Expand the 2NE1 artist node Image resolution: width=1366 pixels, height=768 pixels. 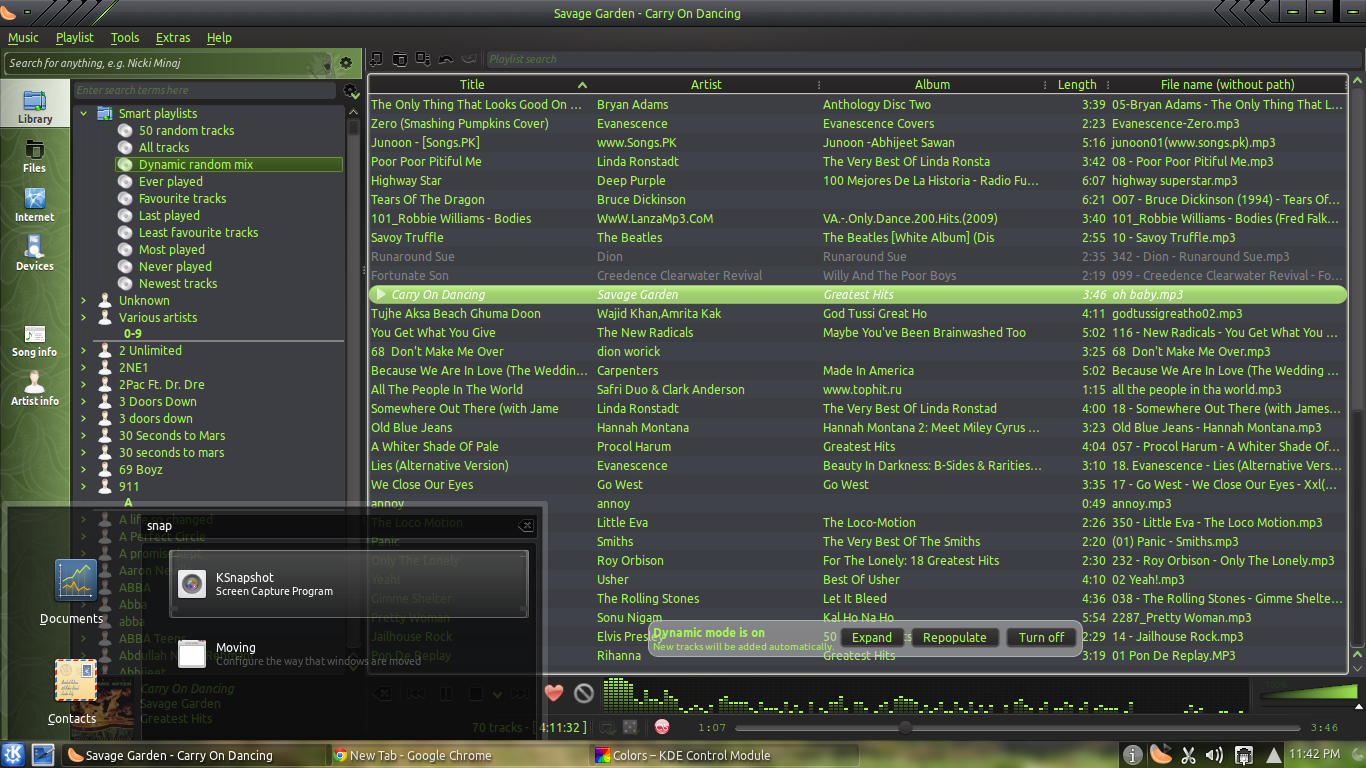click(x=84, y=367)
